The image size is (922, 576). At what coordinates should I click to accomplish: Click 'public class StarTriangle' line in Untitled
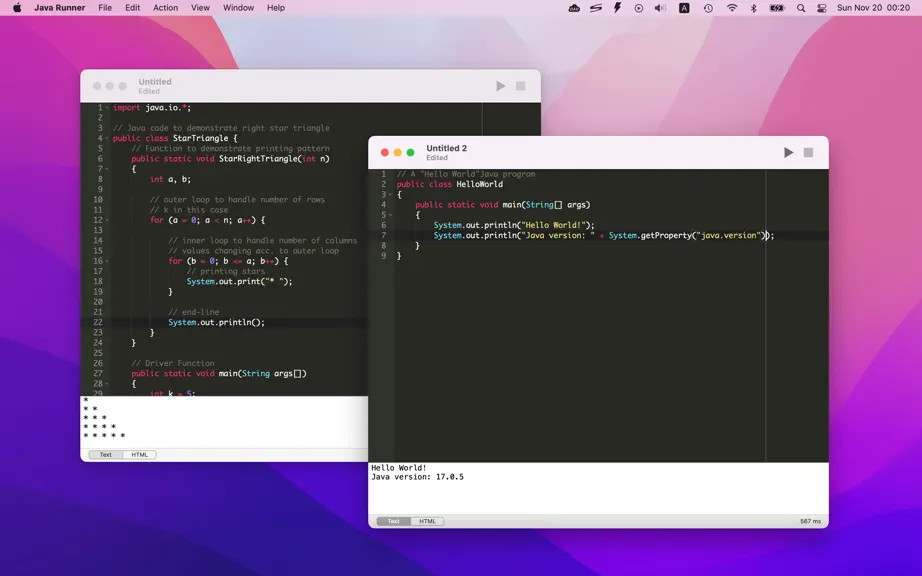(175, 138)
